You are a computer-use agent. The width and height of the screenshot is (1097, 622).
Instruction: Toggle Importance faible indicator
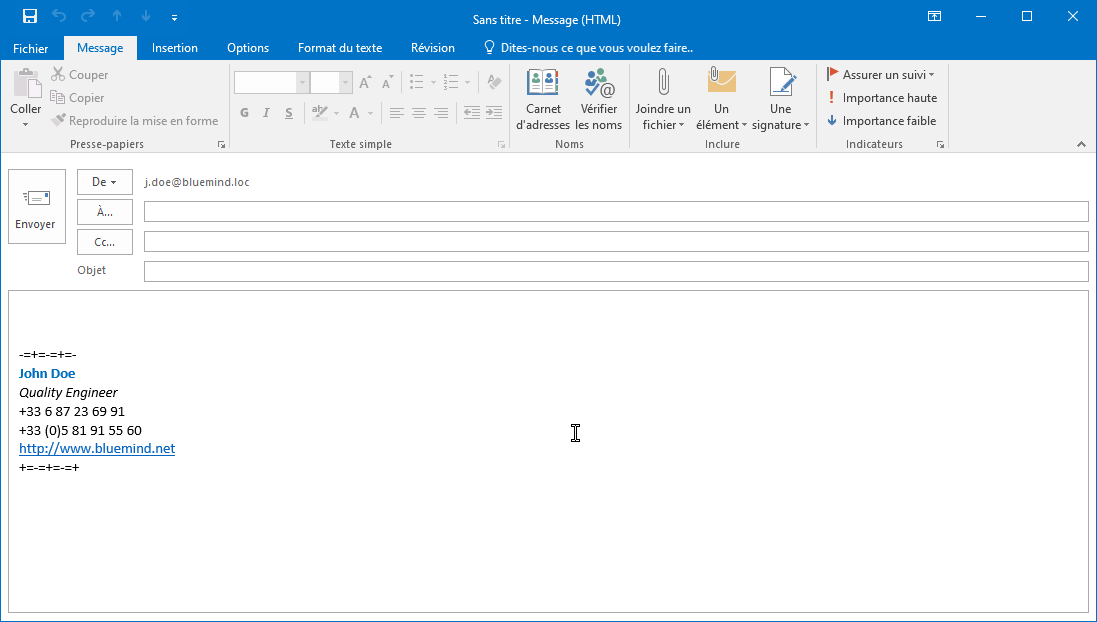pos(881,121)
